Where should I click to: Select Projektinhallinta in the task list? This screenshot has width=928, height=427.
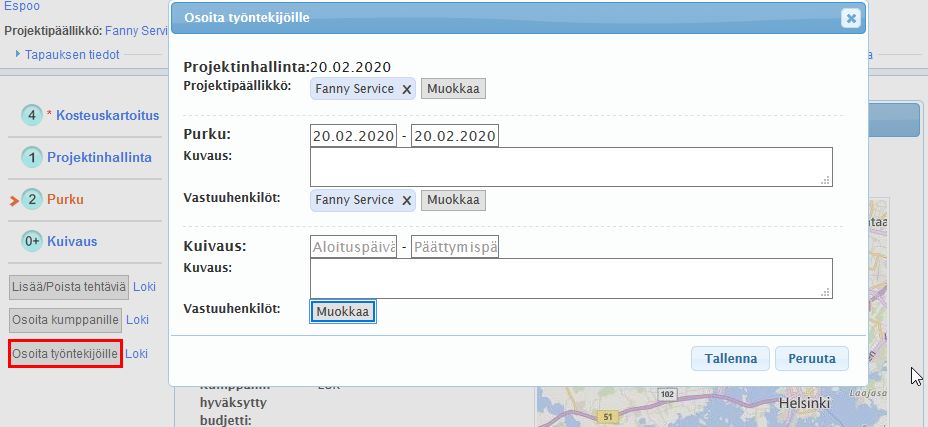(99, 157)
